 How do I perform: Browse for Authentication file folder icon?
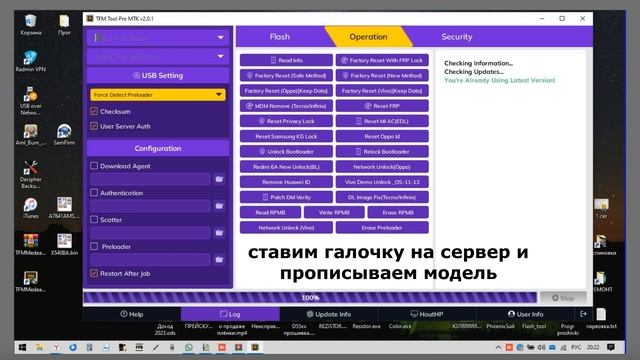[x=219, y=206]
